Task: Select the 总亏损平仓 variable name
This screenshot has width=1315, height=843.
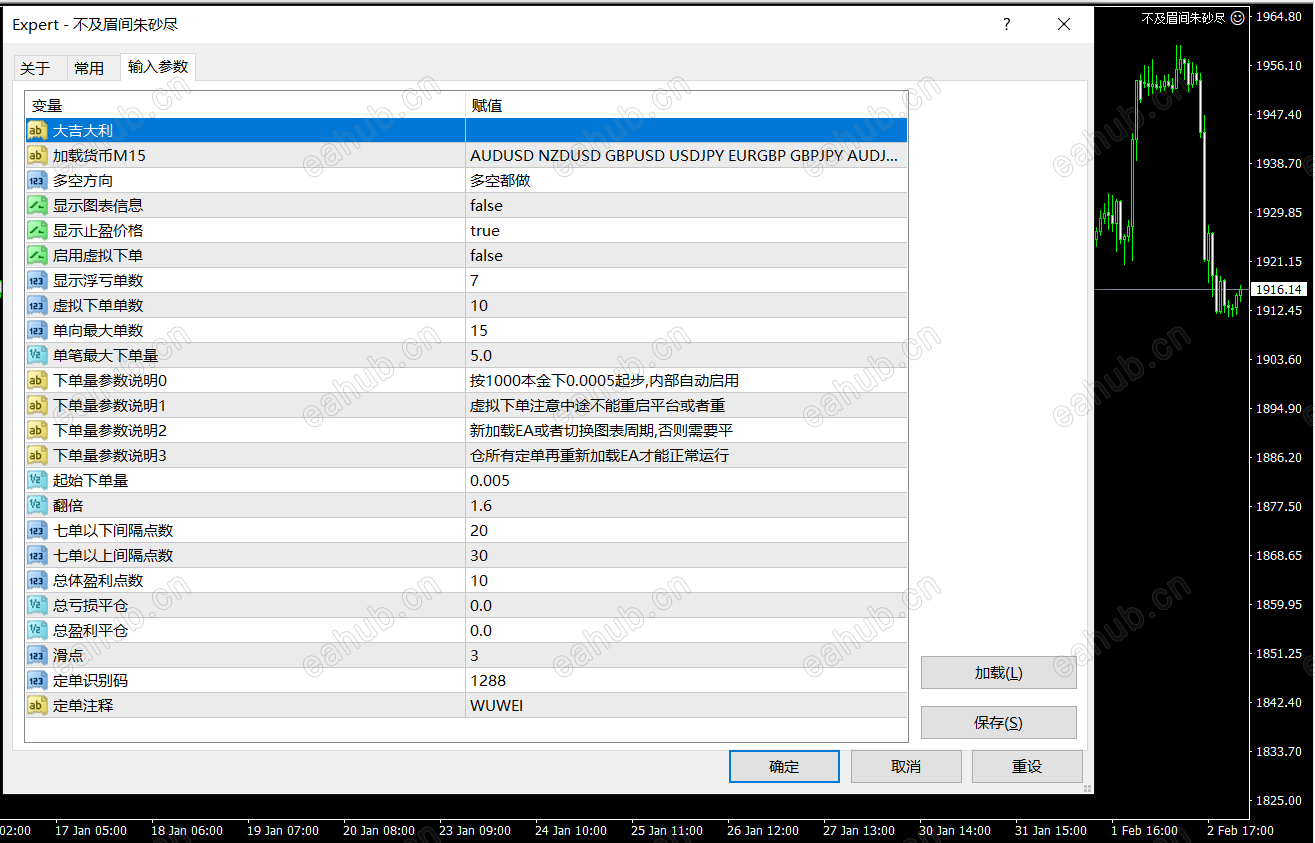Action: pos(90,605)
